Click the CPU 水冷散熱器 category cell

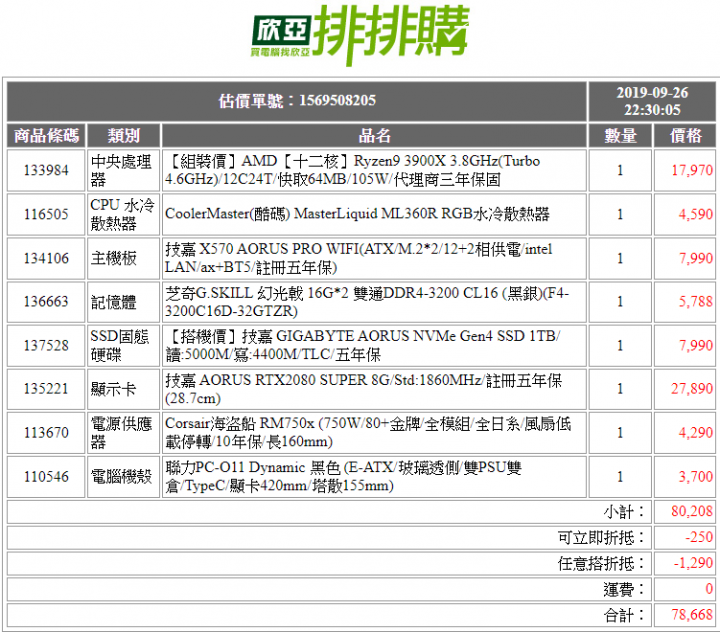pyautogui.click(x=122, y=214)
